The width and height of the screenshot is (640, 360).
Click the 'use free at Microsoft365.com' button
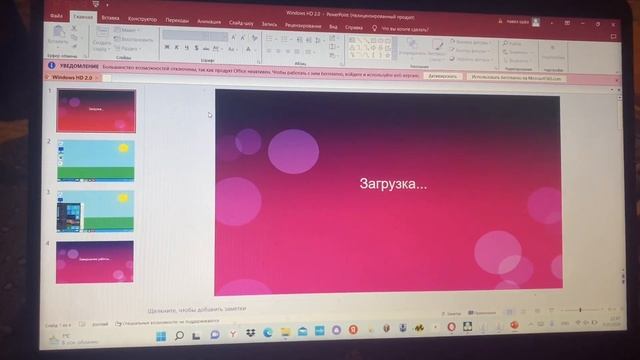(516, 77)
